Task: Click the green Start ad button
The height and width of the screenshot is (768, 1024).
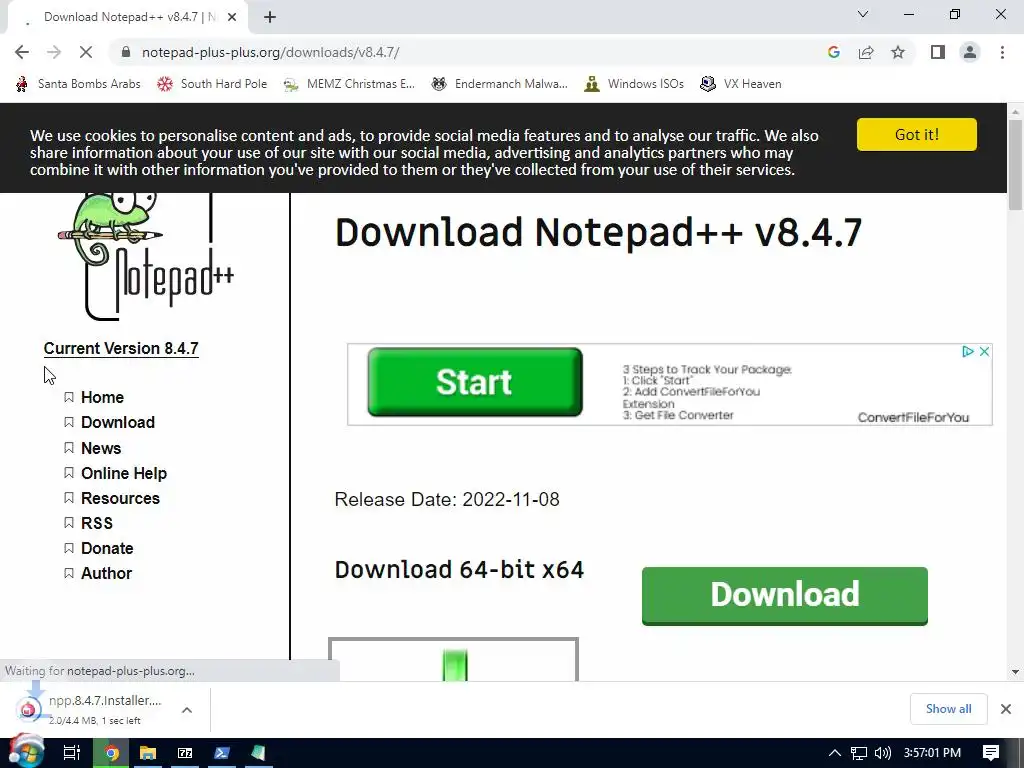Action: pos(475,382)
